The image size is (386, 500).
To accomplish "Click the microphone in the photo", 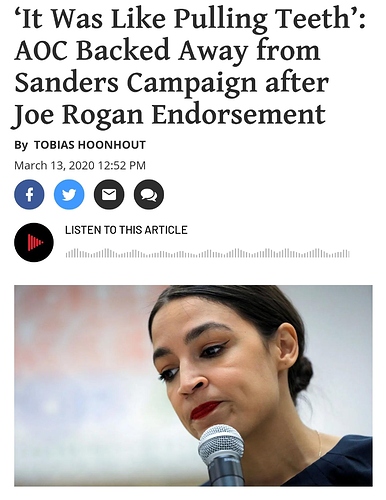I will point(221,455).
